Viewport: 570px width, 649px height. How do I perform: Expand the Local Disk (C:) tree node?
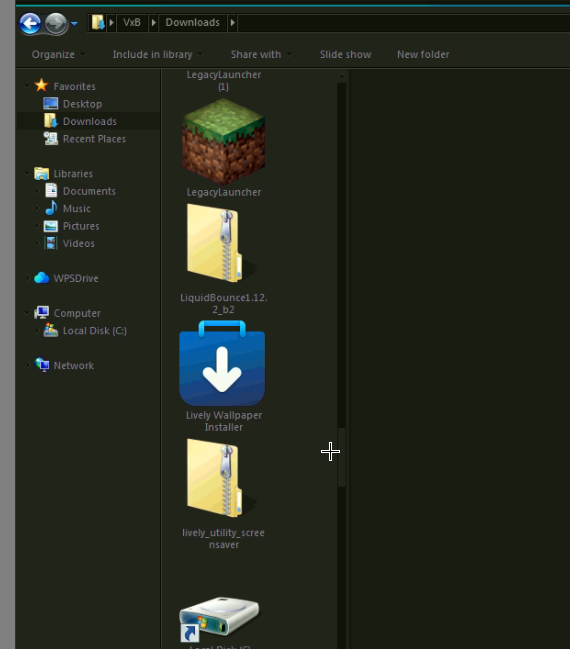tap(37, 330)
